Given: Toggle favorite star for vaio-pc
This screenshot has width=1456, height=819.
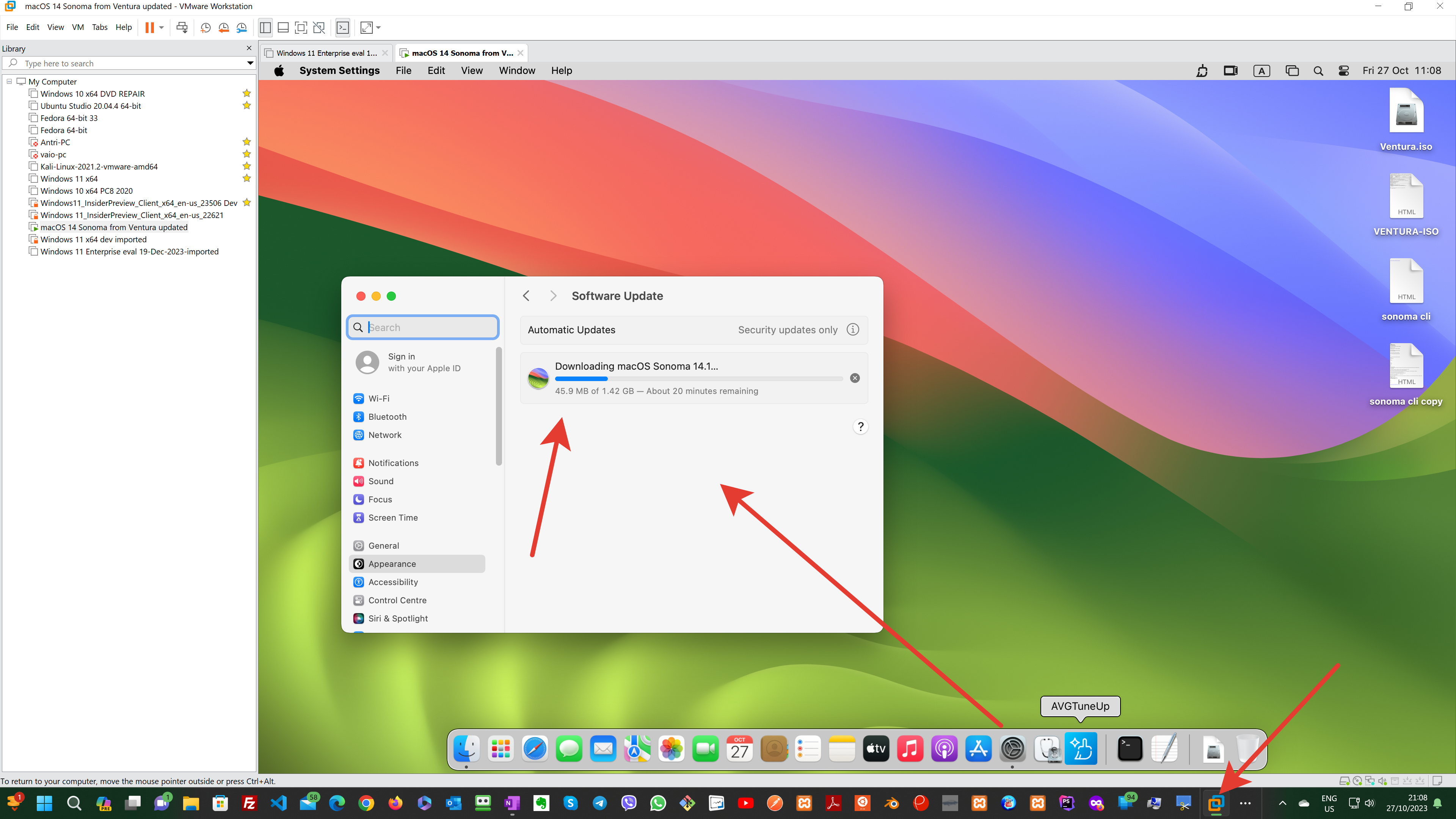Looking at the screenshot, I should (246, 154).
